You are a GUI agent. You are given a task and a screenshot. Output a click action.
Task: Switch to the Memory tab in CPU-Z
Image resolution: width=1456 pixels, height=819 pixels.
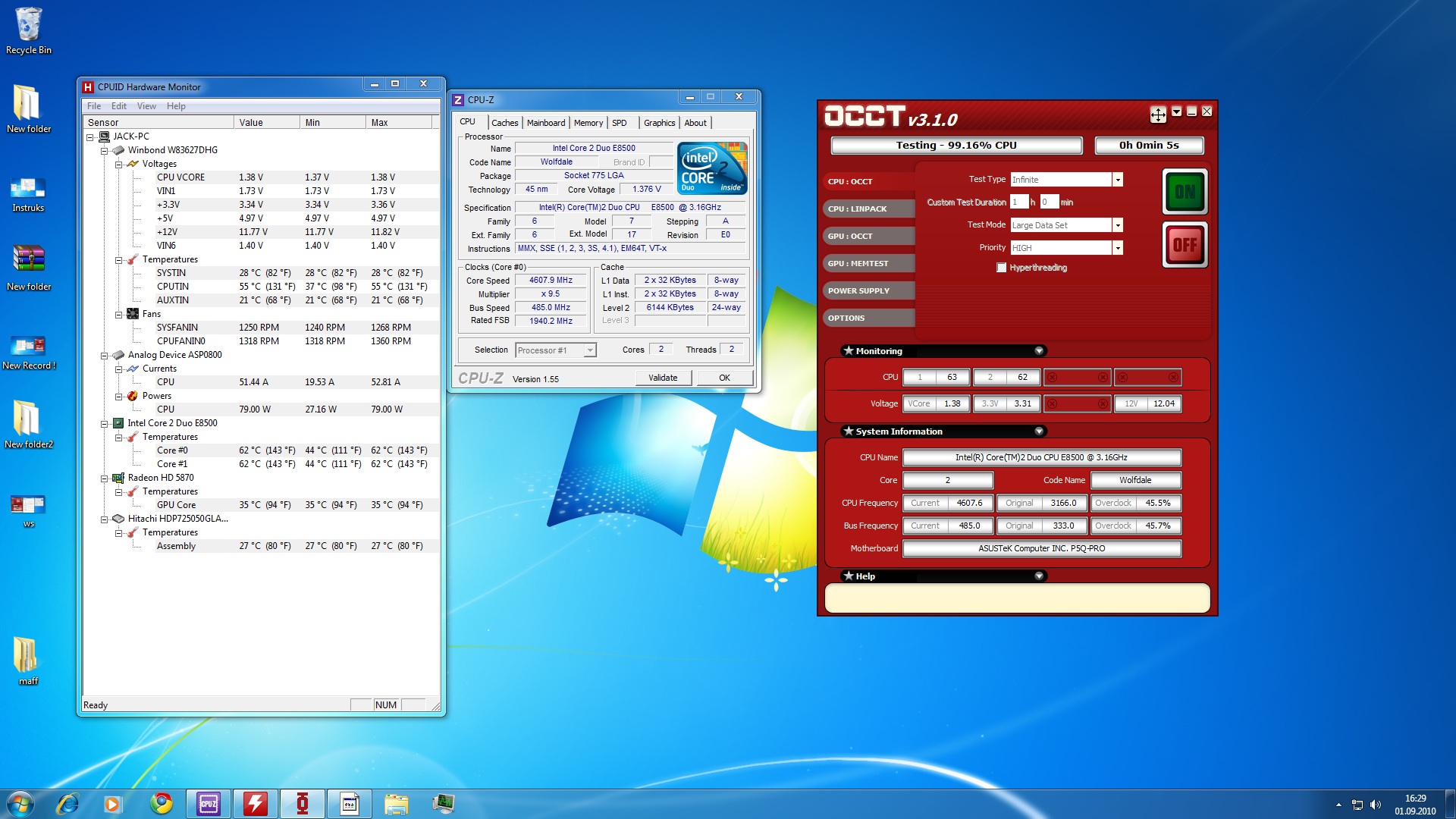pyautogui.click(x=588, y=123)
